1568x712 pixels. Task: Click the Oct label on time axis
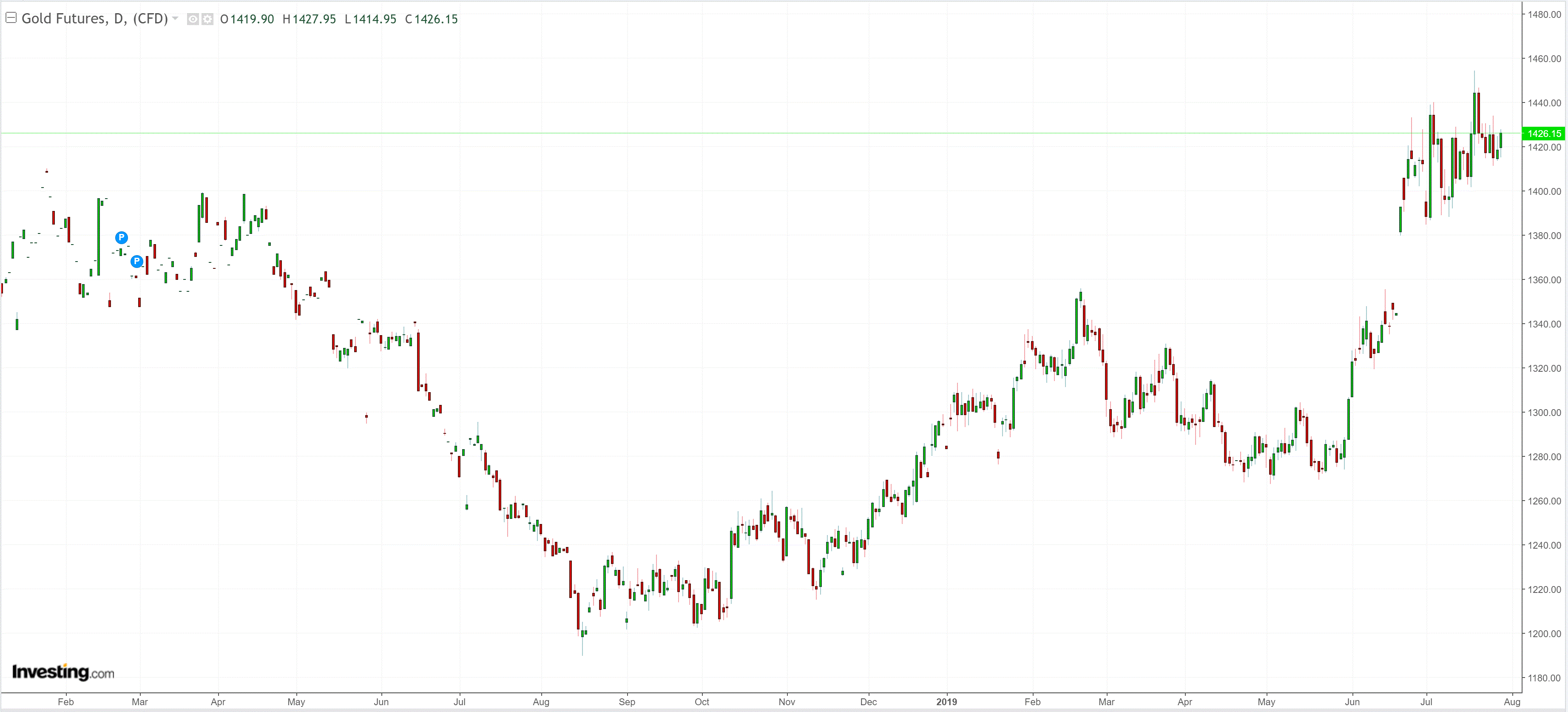pos(702,702)
